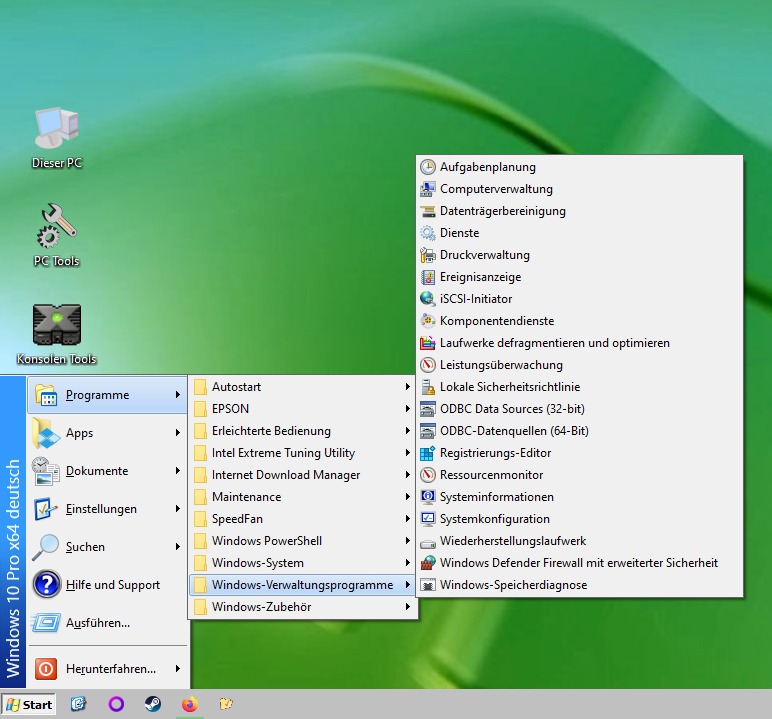Open Hilfe und Support
This screenshot has width=772, height=719.
(107, 585)
